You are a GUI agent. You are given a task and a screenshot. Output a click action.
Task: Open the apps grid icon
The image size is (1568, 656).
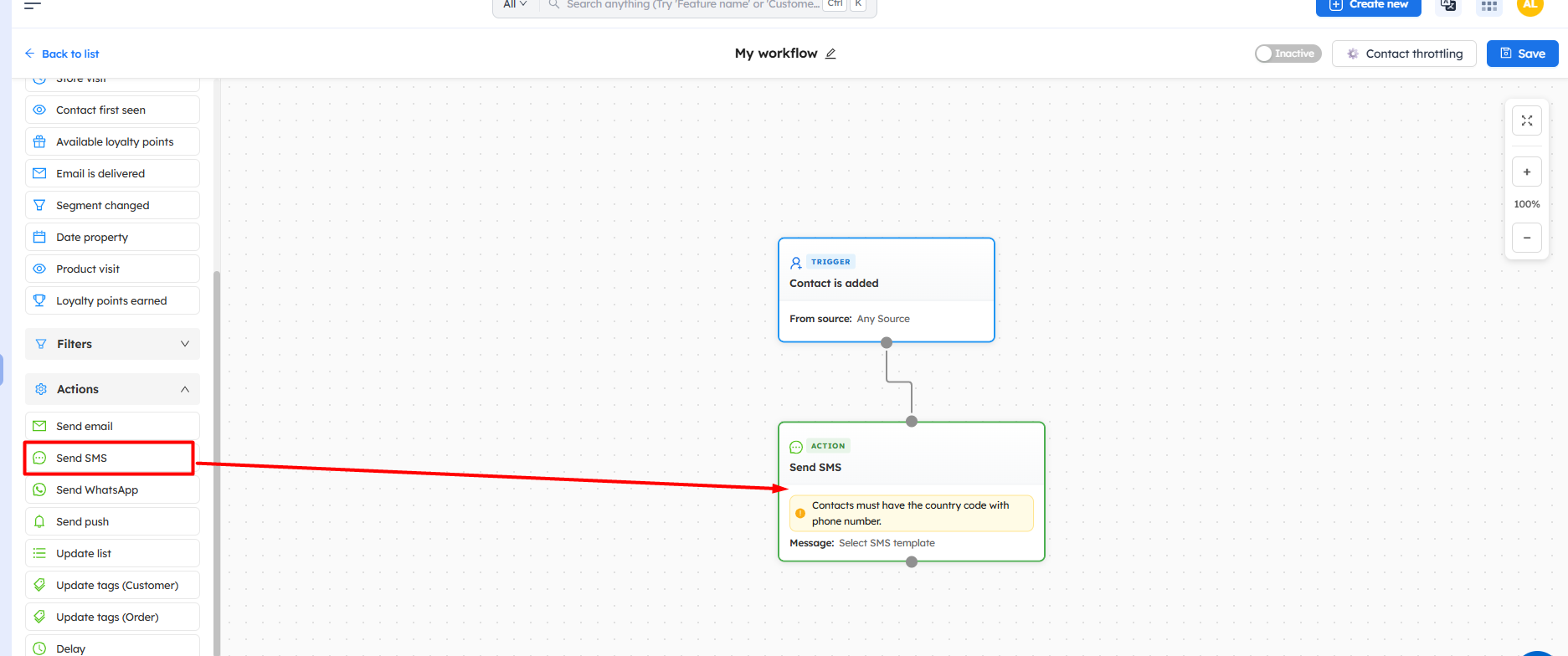(1488, 6)
